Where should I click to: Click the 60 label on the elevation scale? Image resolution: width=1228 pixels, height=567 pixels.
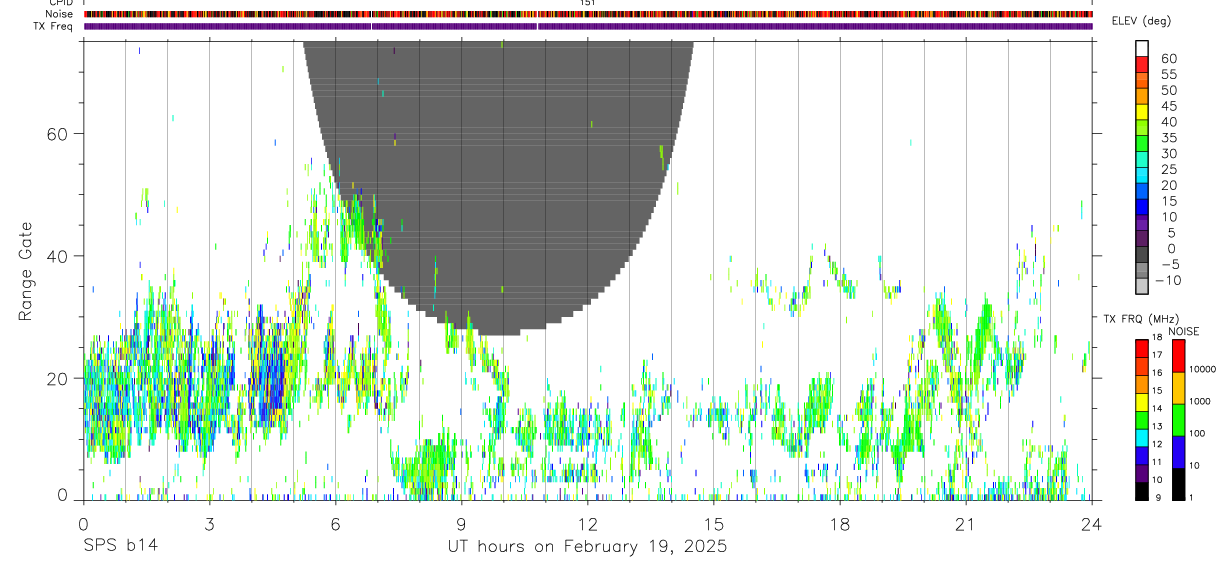[1168, 59]
